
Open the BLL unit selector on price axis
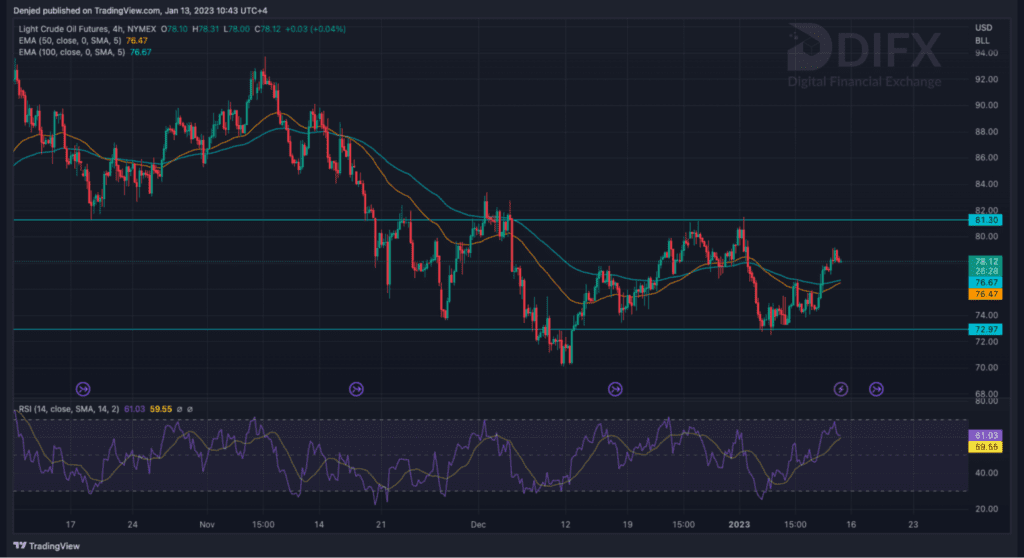tap(983, 41)
